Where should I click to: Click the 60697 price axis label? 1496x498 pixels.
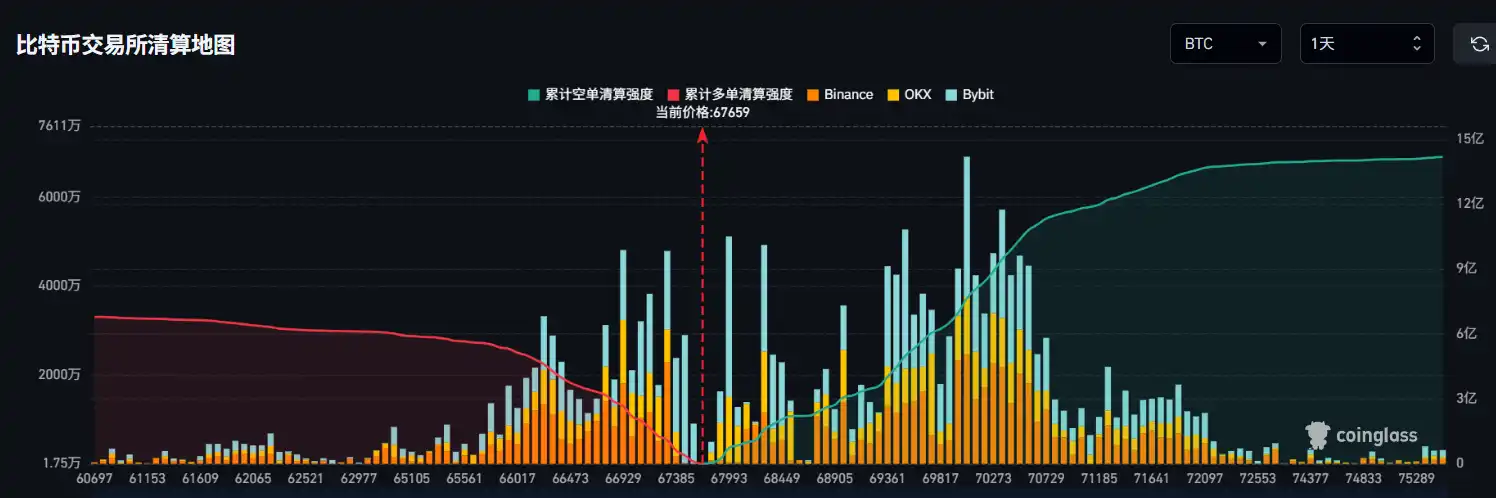pos(97,480)
